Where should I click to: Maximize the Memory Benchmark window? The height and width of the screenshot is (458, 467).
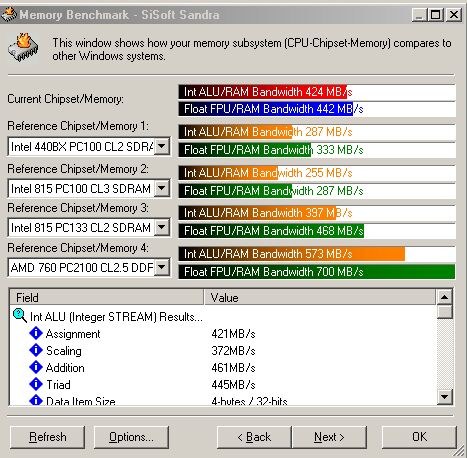[x=435, y=14]
